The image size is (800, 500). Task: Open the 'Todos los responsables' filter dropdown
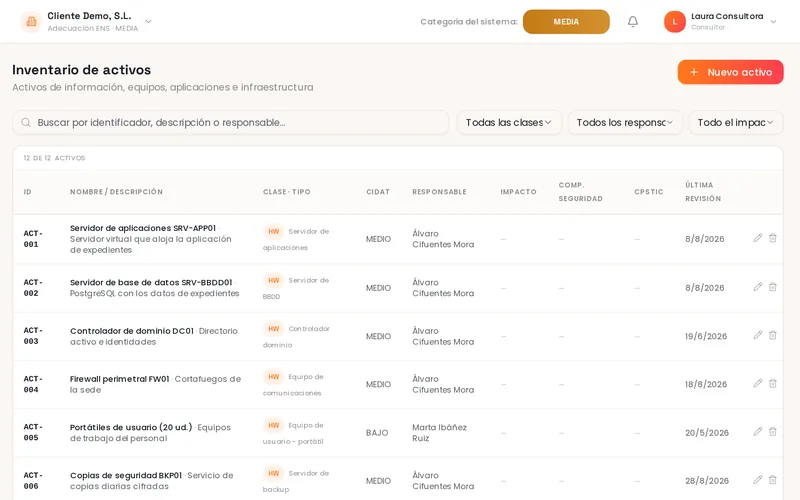coord(625,122)
